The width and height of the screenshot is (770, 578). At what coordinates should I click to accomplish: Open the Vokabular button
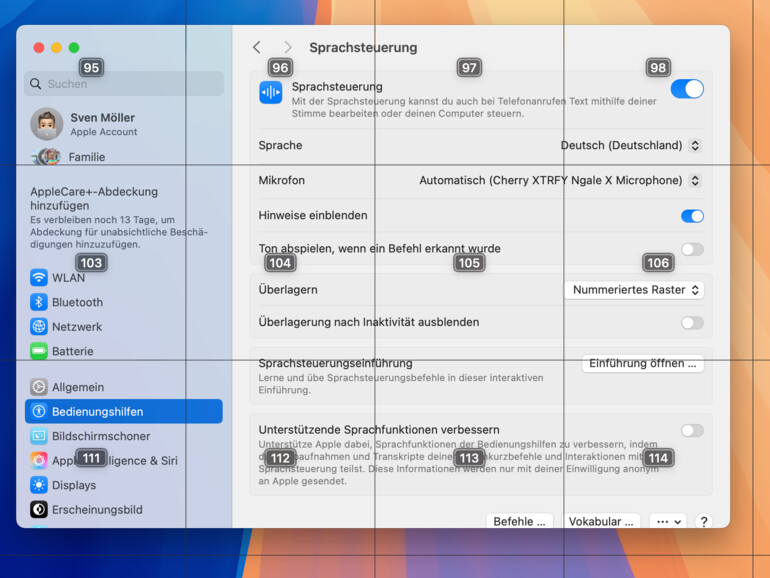point(601,522)
